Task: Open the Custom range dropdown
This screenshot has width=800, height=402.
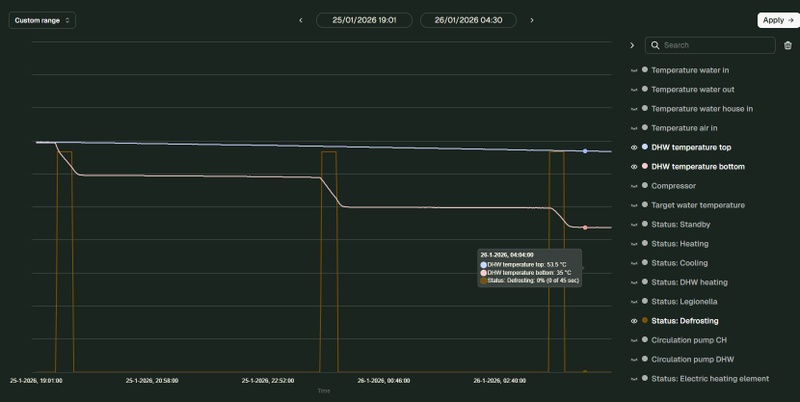Action: [42, 20]
